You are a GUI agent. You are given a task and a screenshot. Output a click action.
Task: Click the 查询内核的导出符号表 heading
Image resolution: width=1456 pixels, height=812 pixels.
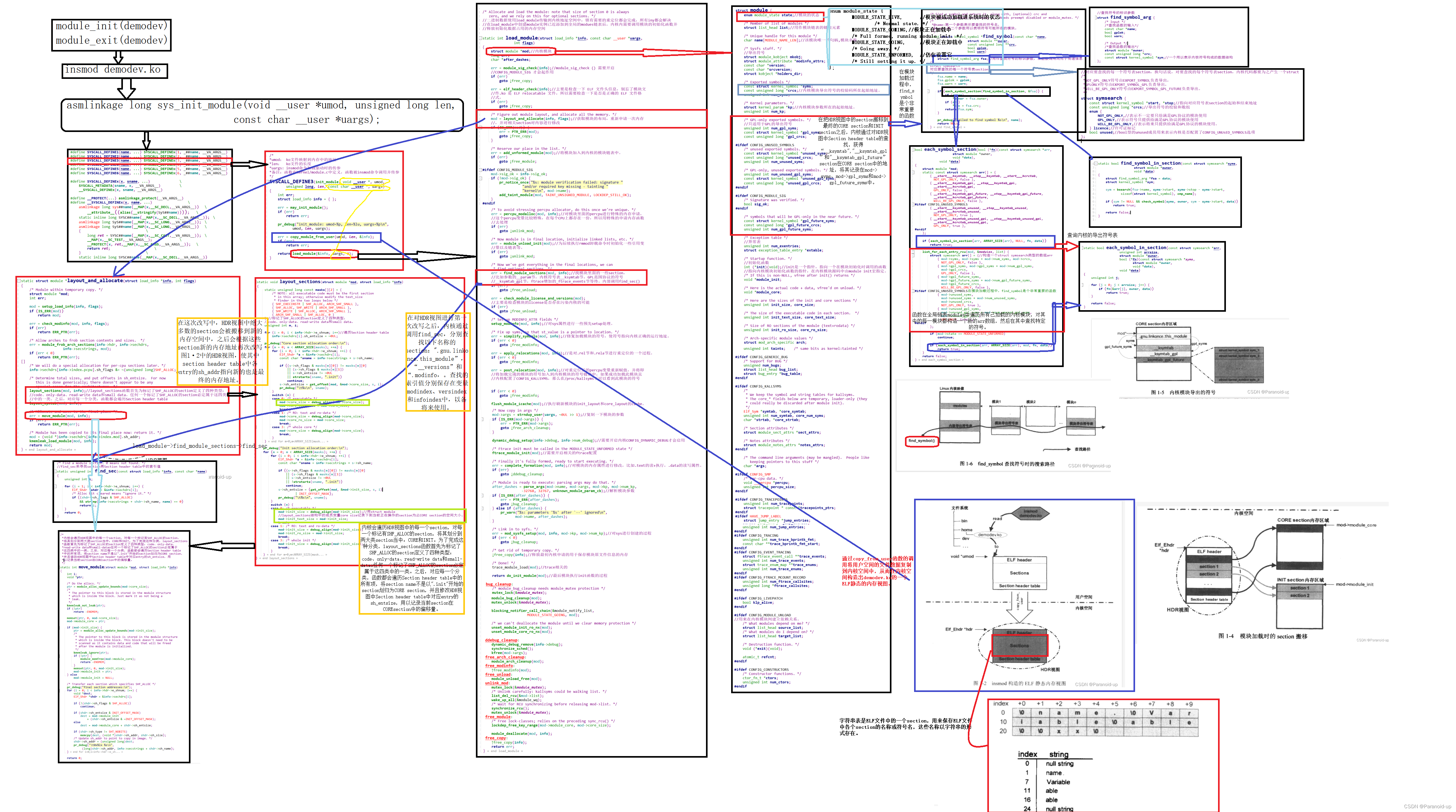tap(1092, 235)
